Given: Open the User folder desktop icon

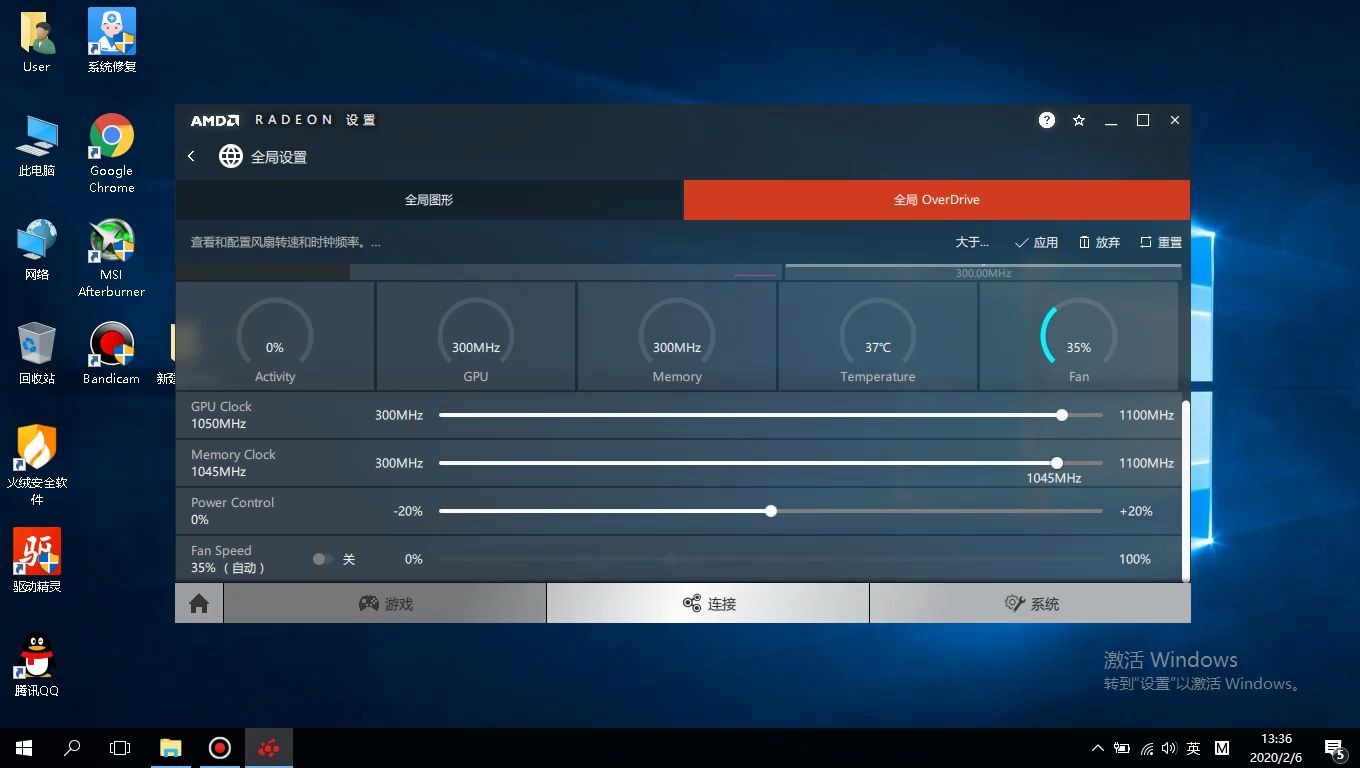Looking at the screenshot, I should [x=37, y=42].
